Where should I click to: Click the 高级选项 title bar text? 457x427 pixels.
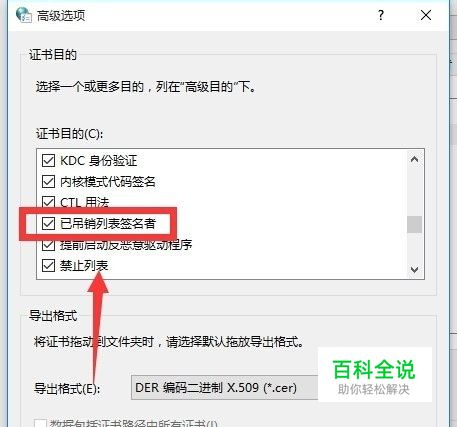[x=61, y=16]
